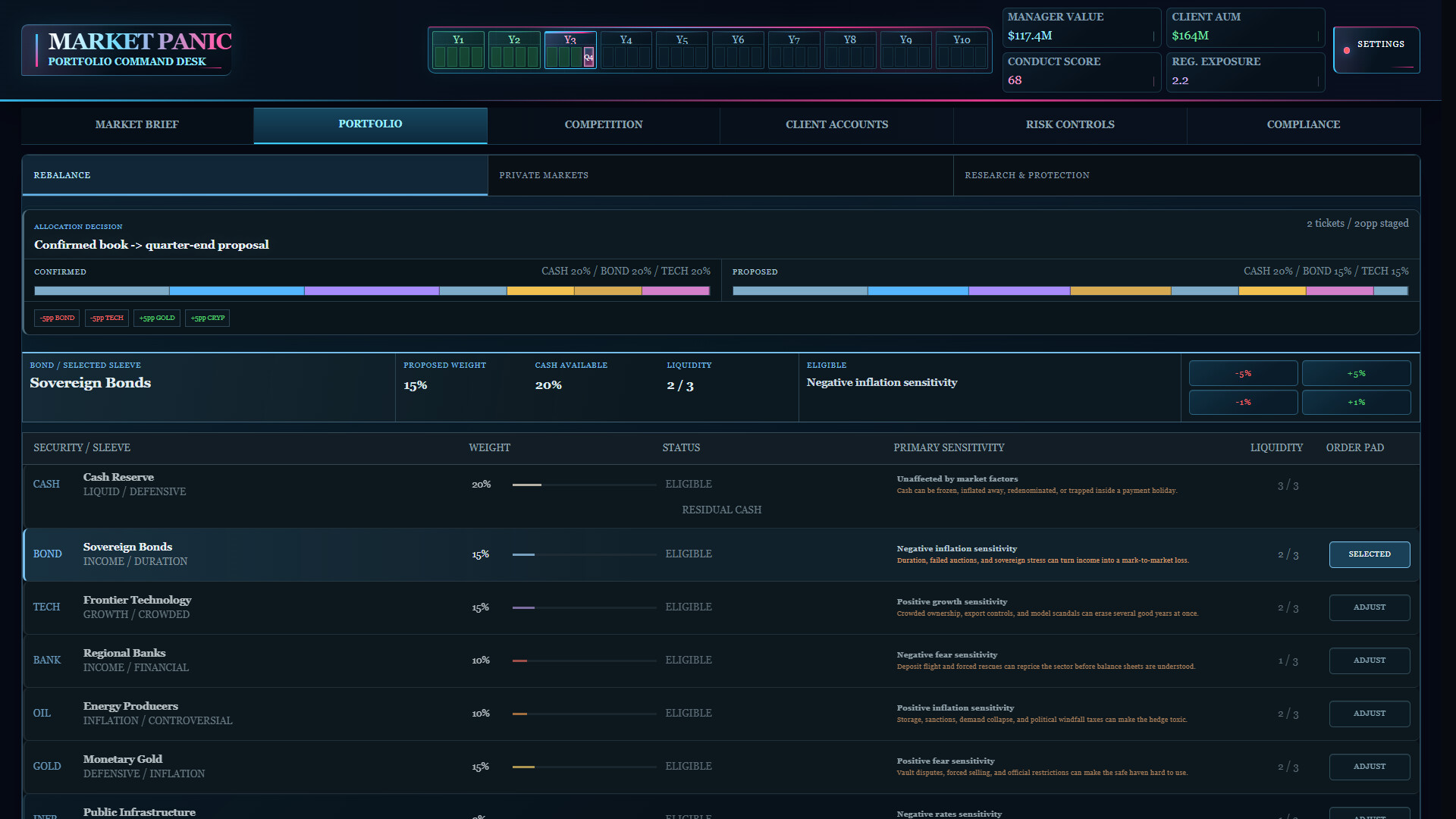Viewport: 1456px width, 819px height.
Task: Select year Y2 on the timeline
Action: (514, 50)
